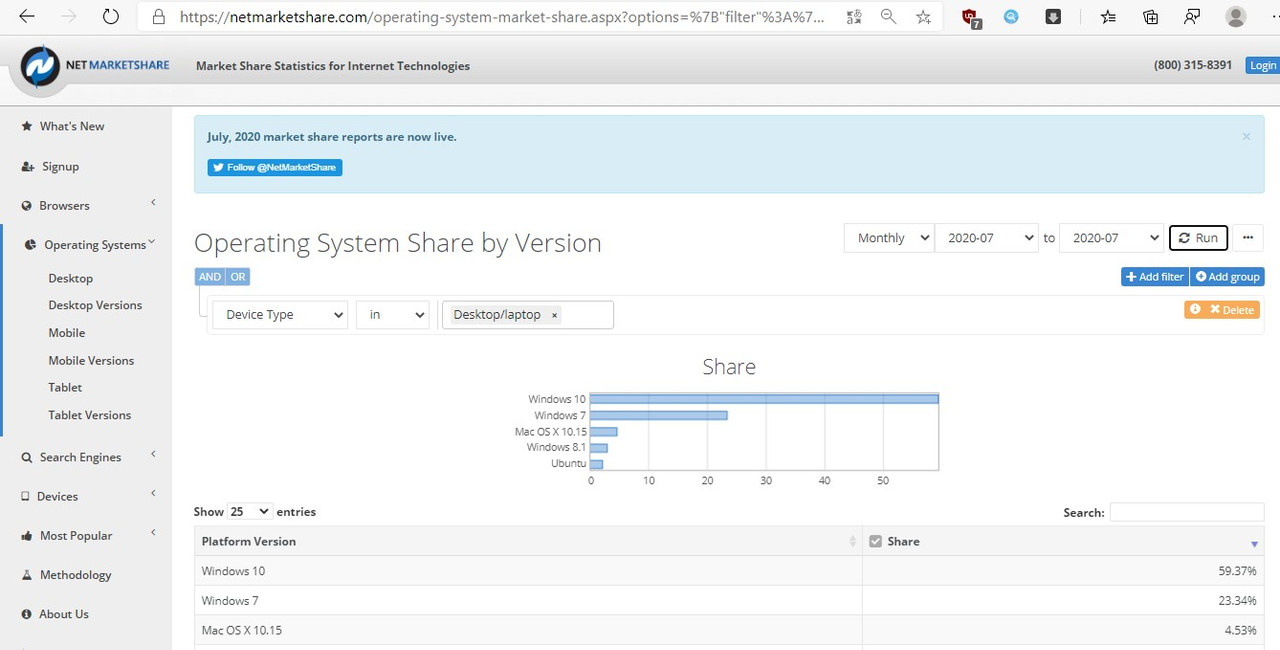Dismiss the July 2020 announcement banner
The image size is (1280, 650).
pyautogui.click(x=1246, y=137)
